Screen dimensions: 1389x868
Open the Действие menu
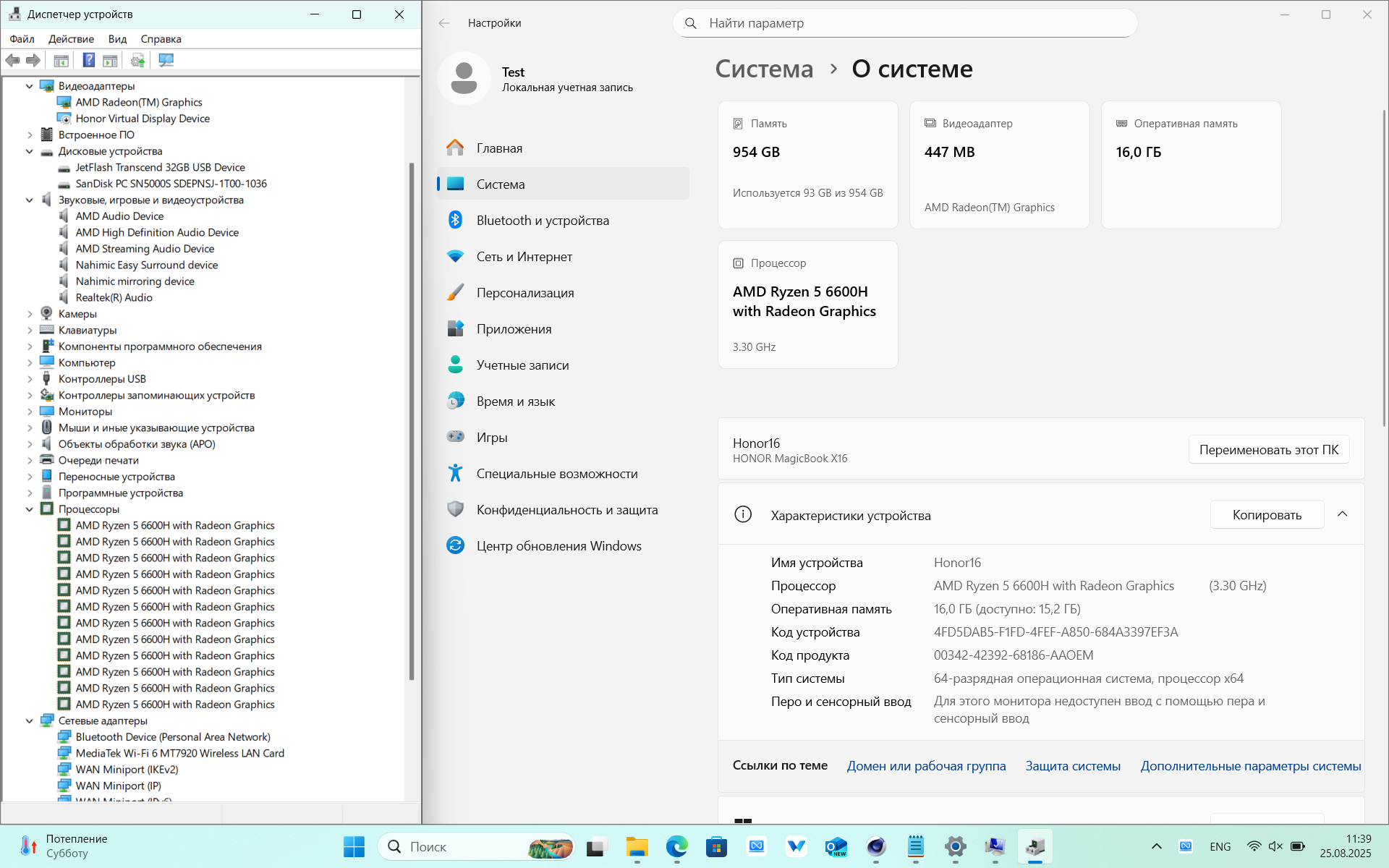click(71, 39)
